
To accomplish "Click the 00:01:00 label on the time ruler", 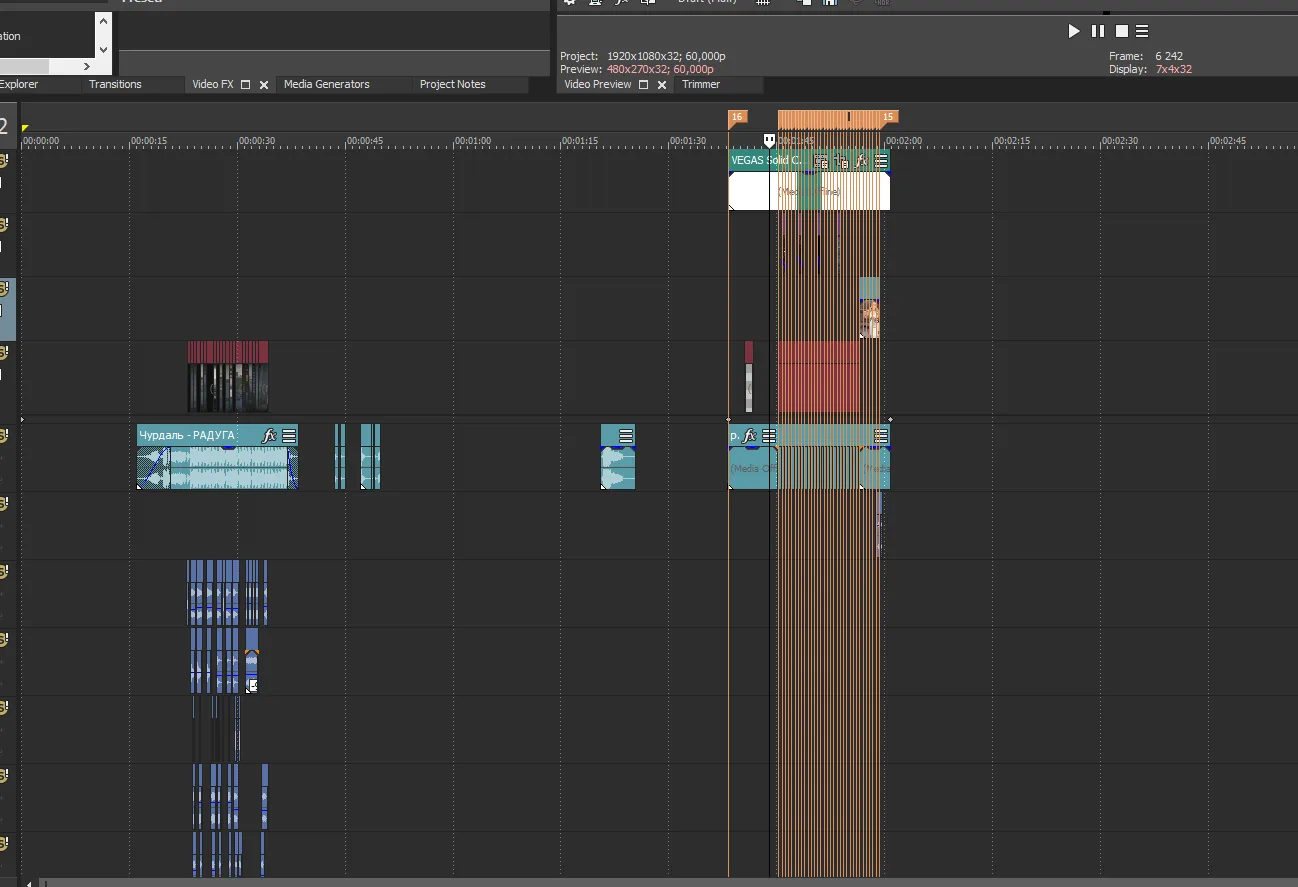I will point(473,141).
